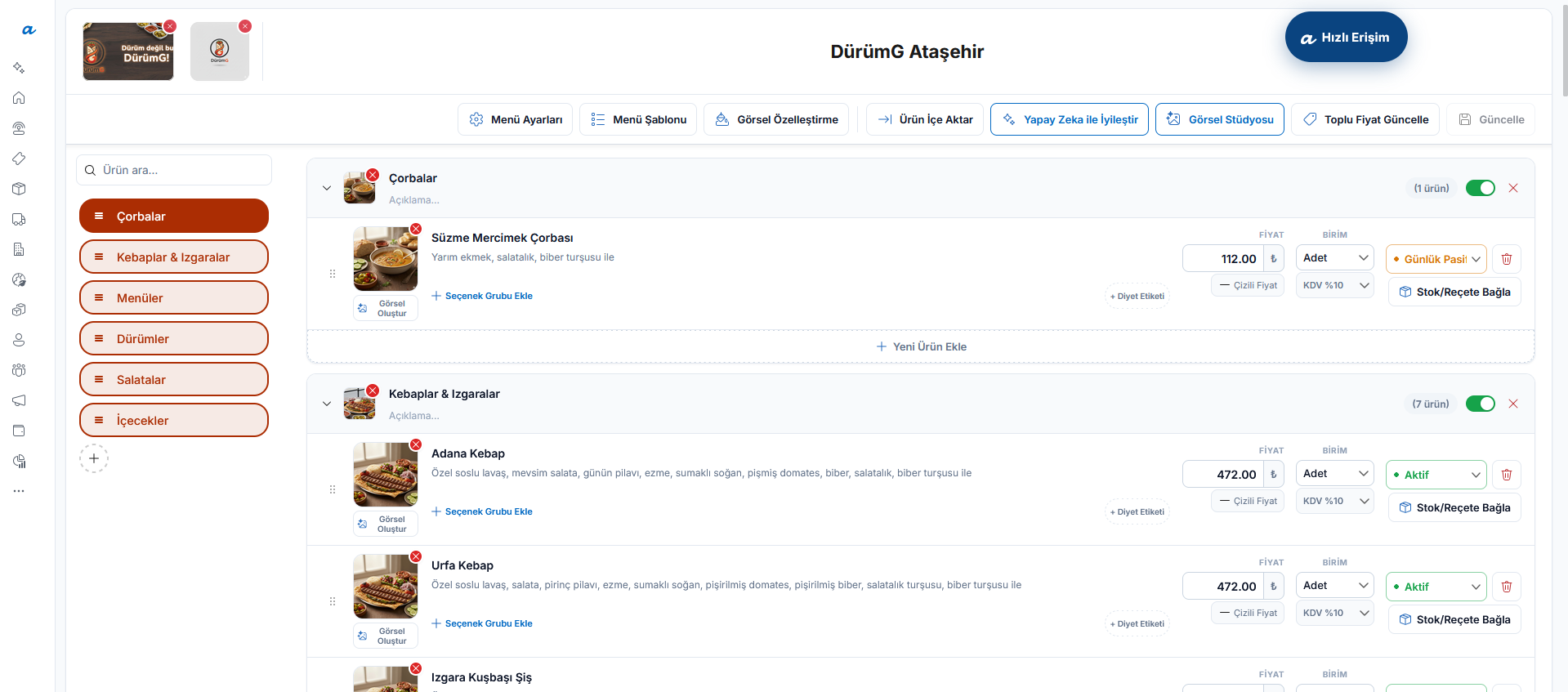This screenshot has width=1568, height=692.
Task: Open the delivery truck icon in sidebar
Action: click(x=19, y=219)
